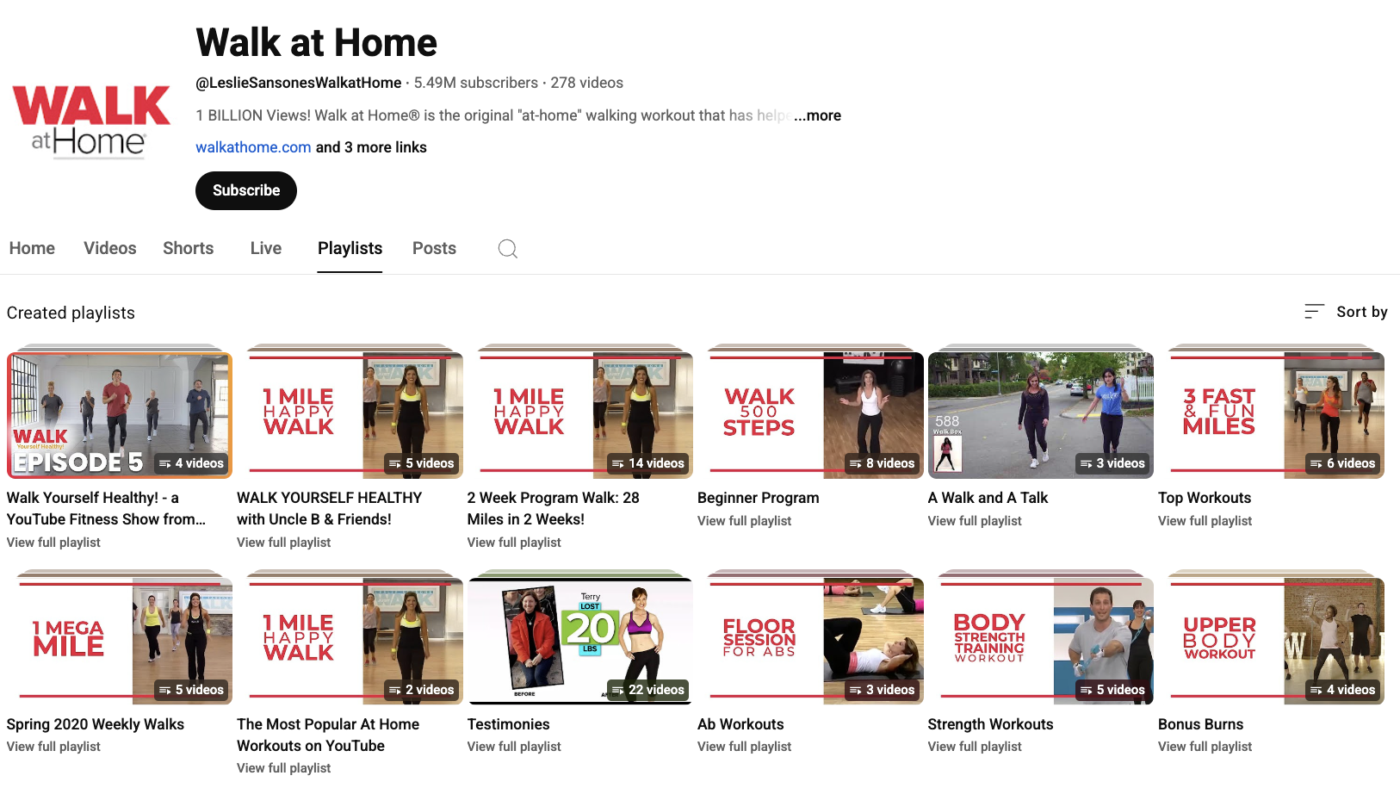1400x788 pixels.
Task: Click 'WALK YOURSELF HEALTHY with Uncle B & Friends!' title
Action: (329, 508)
